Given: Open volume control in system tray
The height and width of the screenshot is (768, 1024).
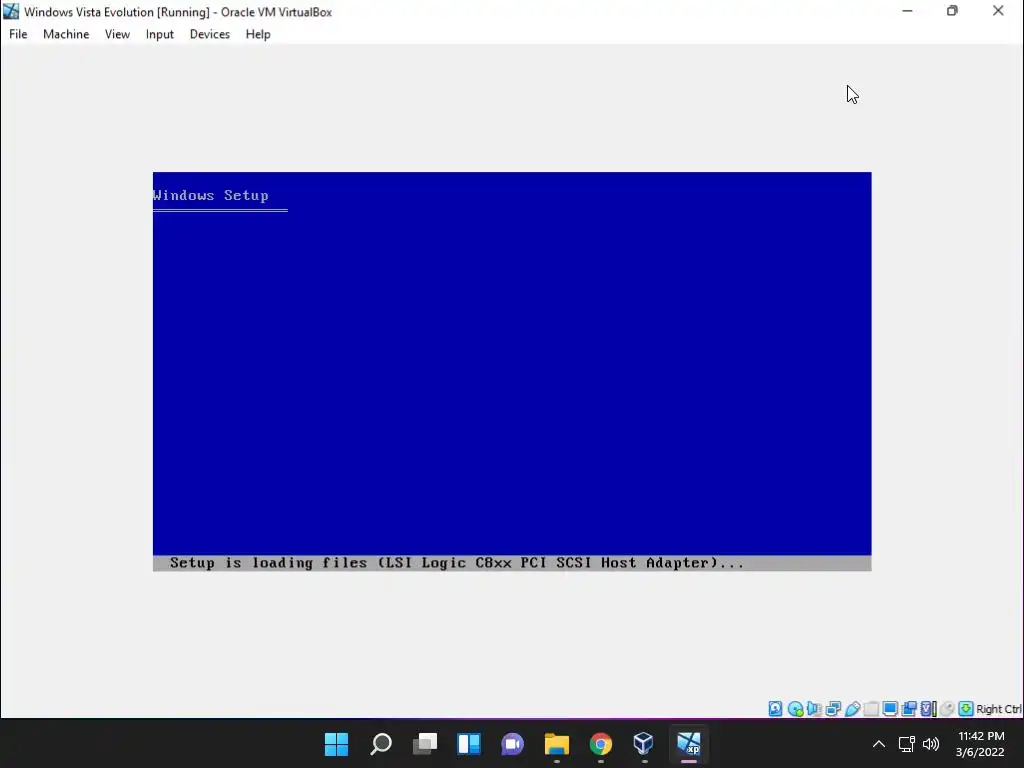Looking at the screenshot, I should point(931,744).
